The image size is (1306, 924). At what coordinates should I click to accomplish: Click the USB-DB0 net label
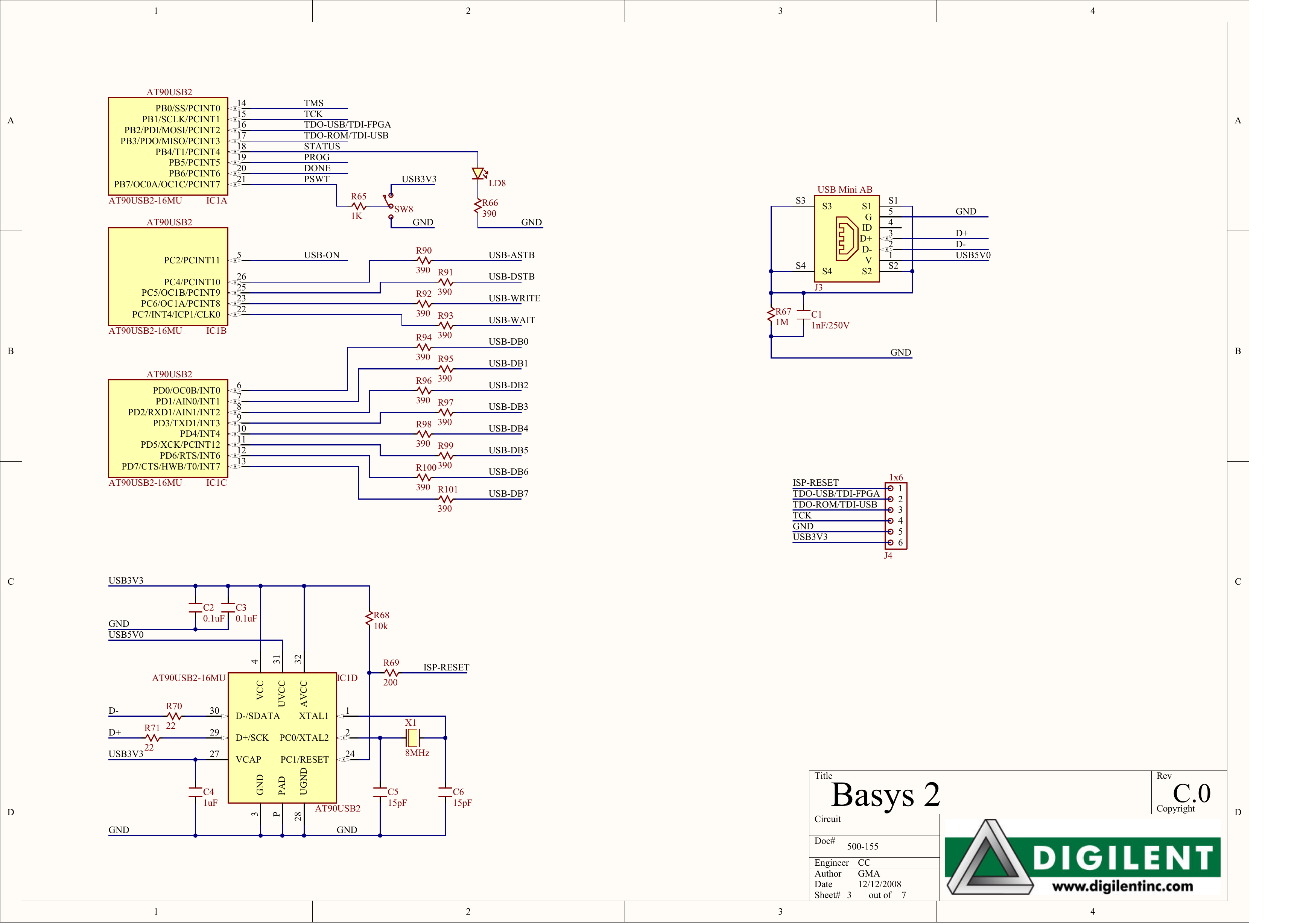(508, 342)
